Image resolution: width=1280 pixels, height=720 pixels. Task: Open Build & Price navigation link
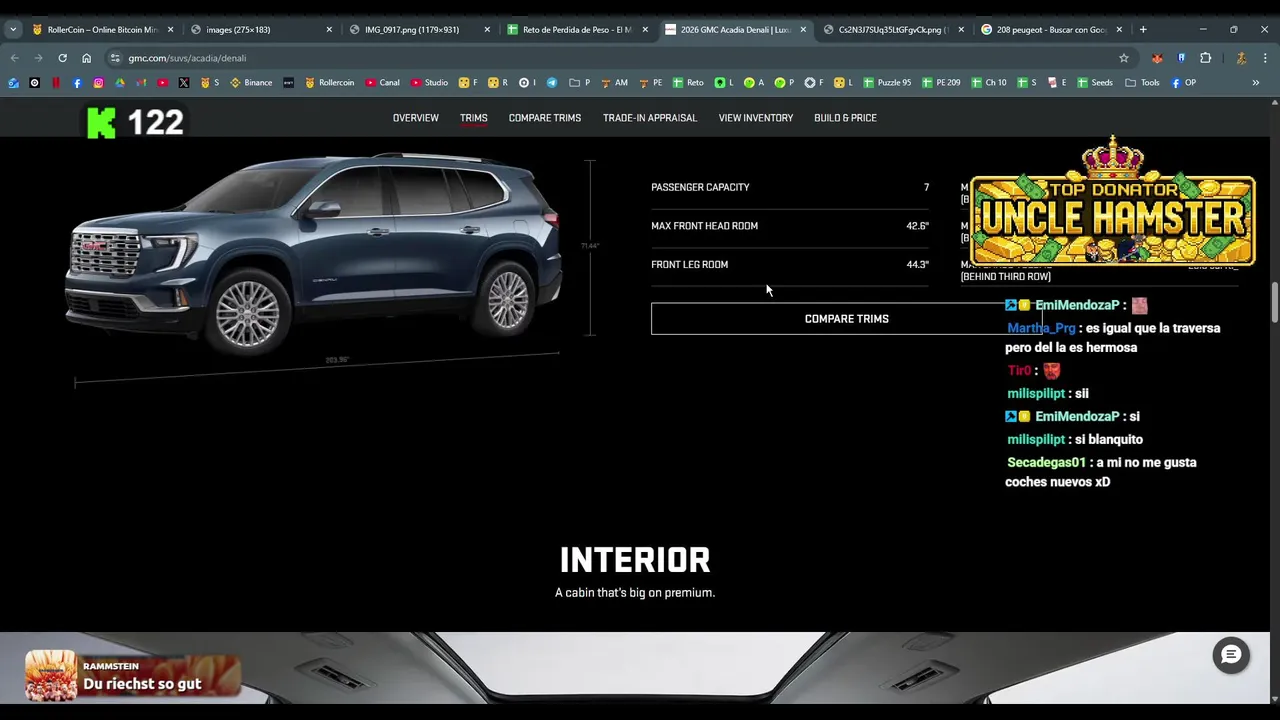coord(845,118)
